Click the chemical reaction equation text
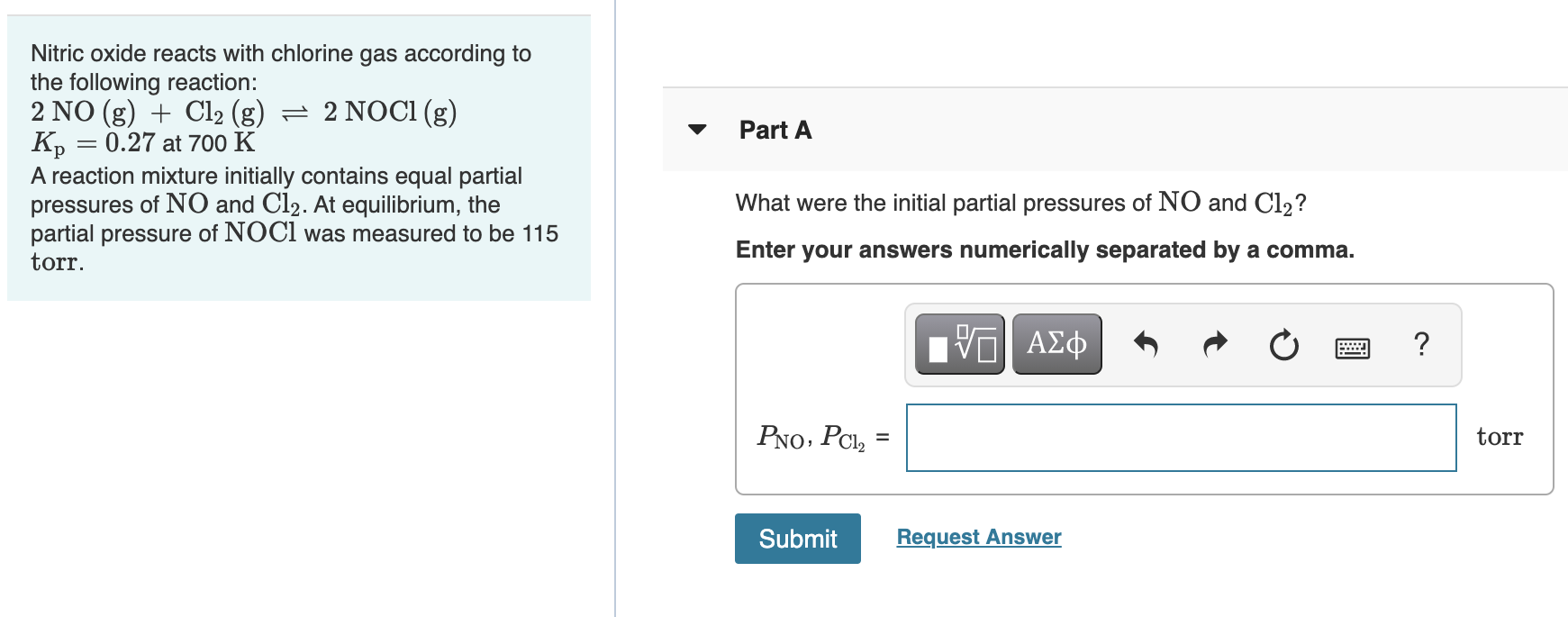 243,112
